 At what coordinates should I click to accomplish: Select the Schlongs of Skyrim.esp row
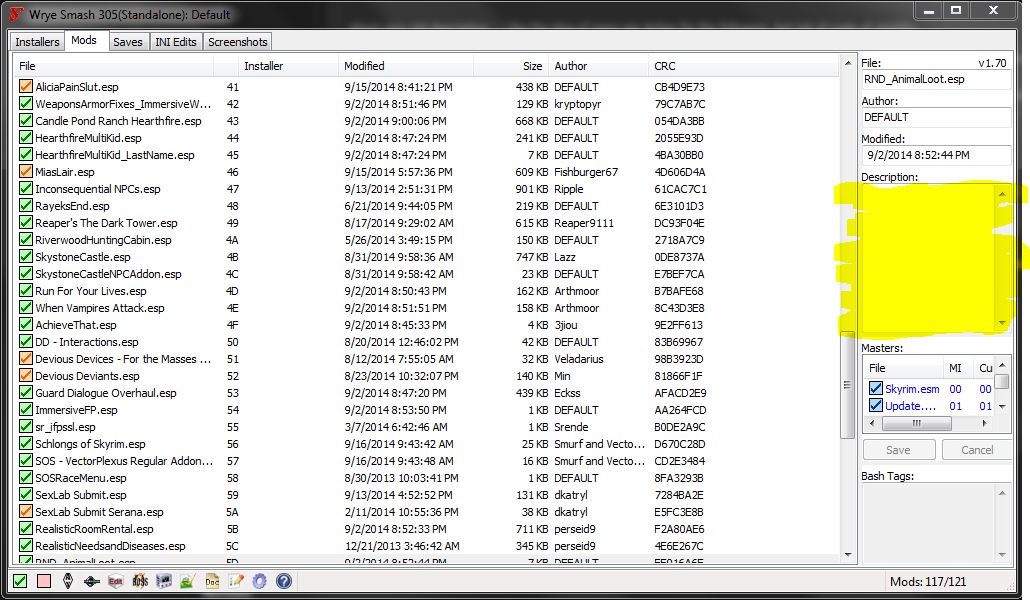point(426,444)
